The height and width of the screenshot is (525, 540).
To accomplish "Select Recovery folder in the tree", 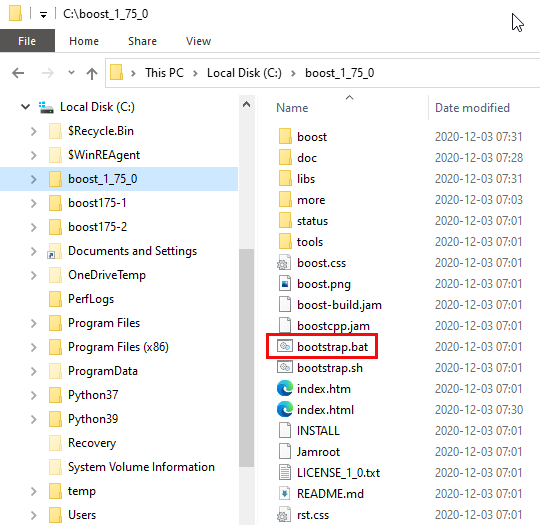I will (92, 443).
